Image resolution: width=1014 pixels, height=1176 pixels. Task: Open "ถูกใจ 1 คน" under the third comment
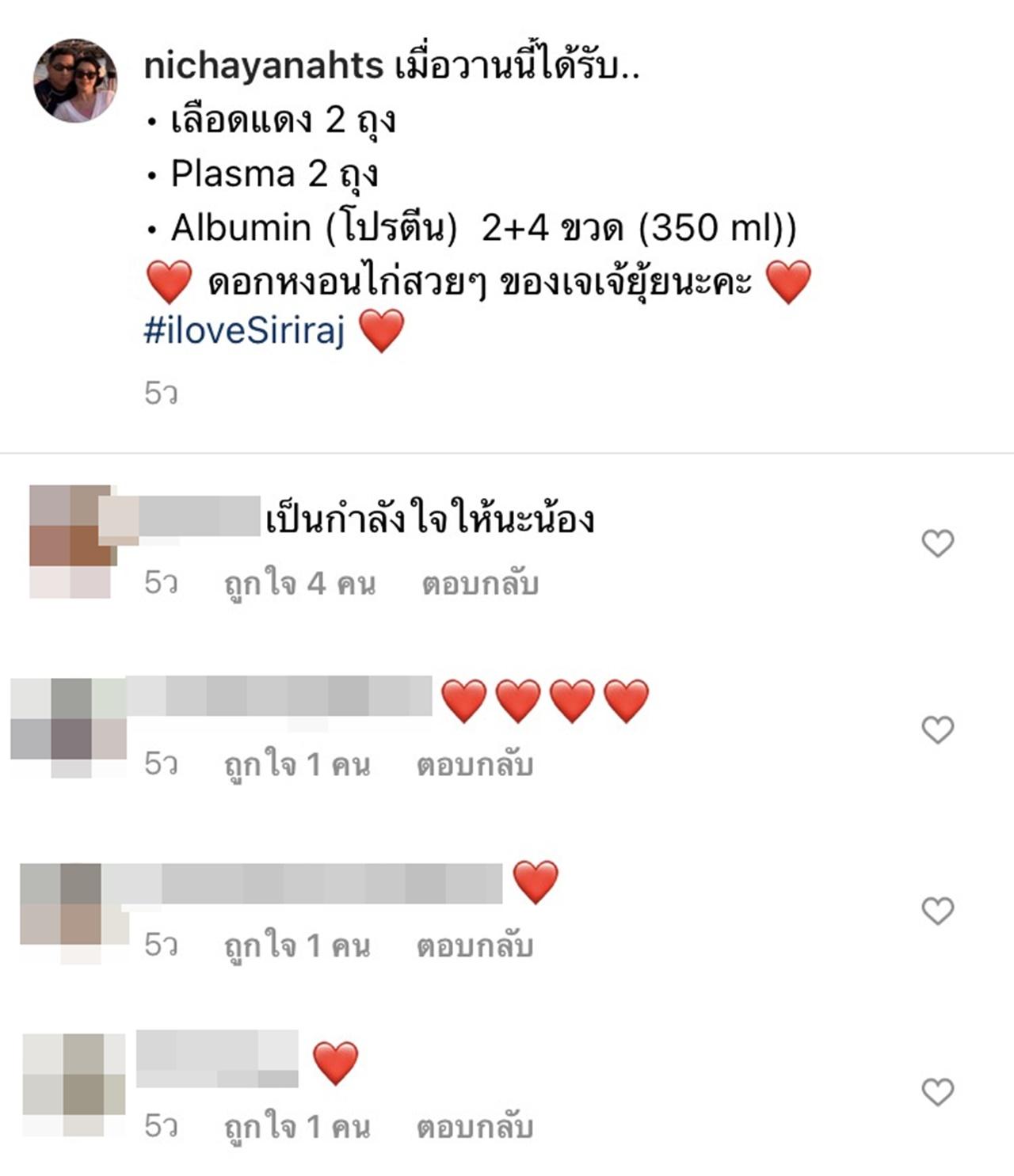tap(297, 946)
